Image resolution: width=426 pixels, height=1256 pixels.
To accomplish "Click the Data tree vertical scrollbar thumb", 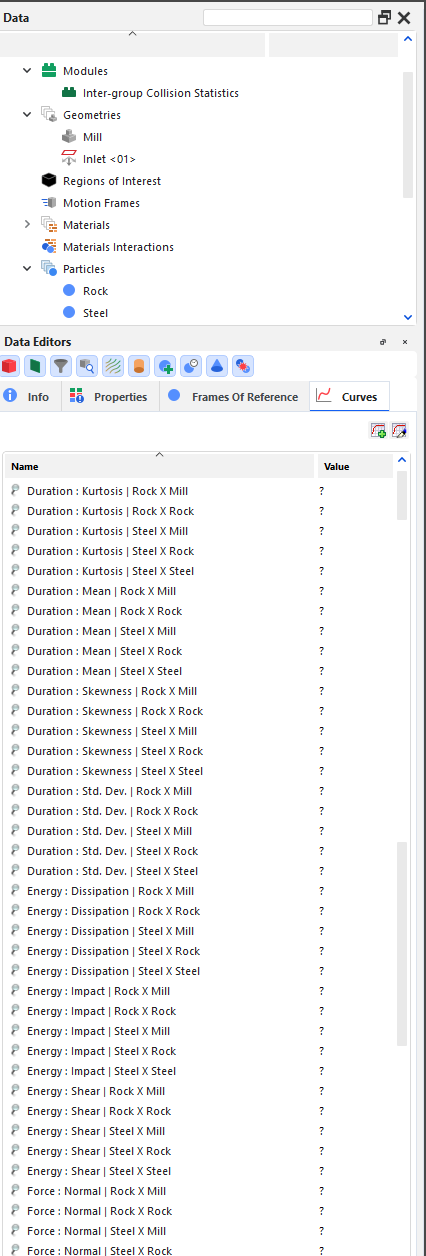I will [407, 133].
